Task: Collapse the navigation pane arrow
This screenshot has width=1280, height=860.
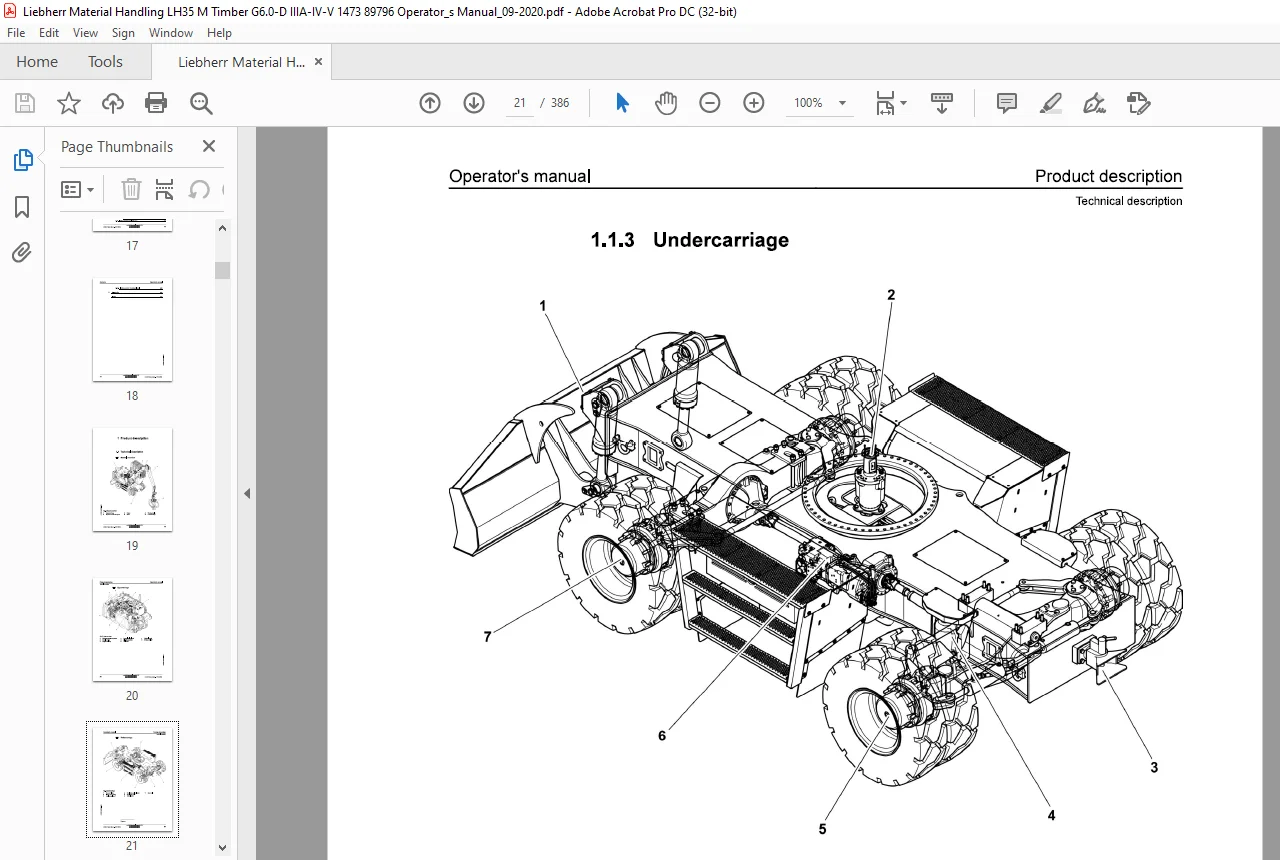Action: [247, 493]
